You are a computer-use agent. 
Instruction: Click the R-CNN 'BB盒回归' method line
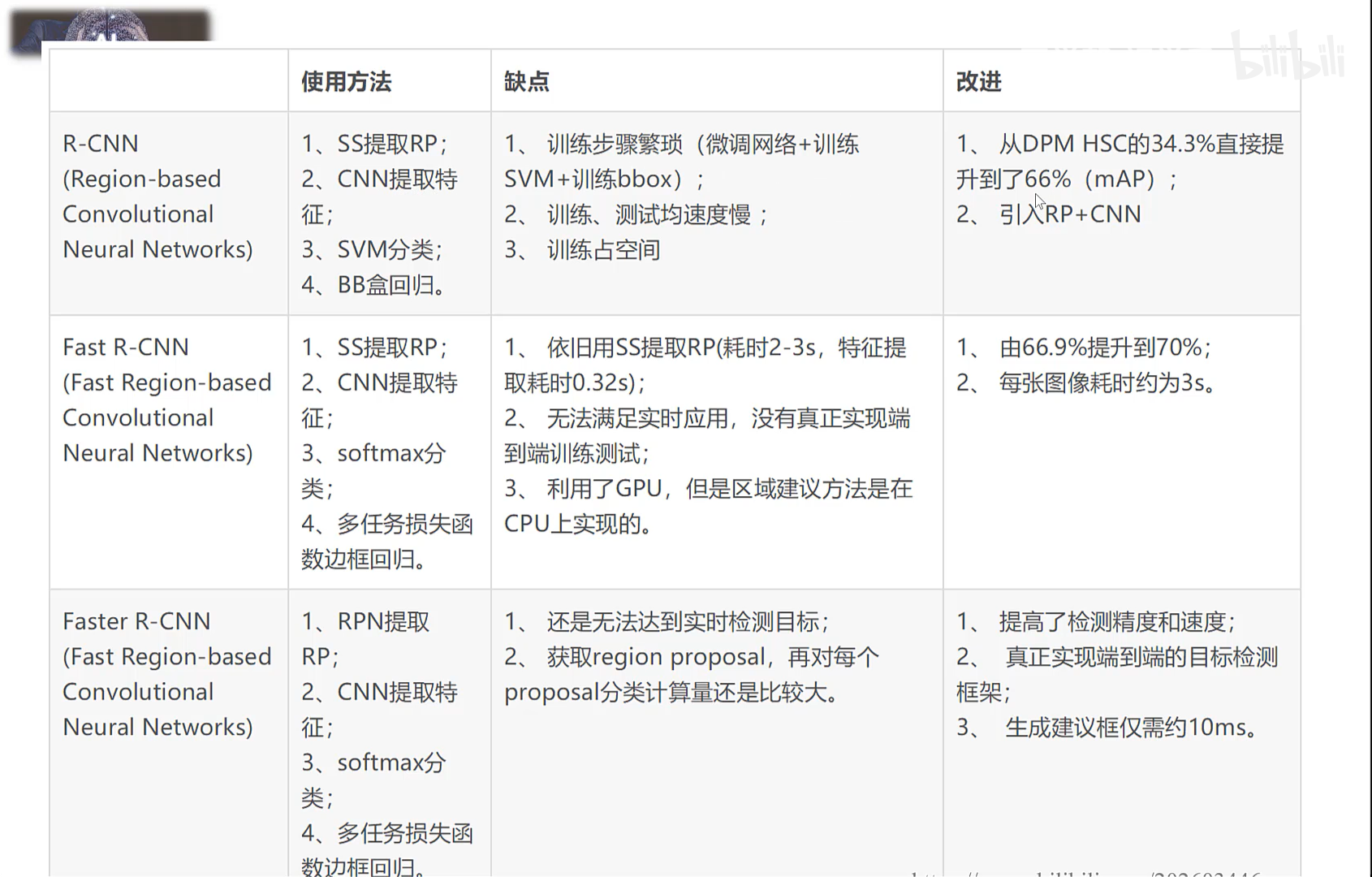(374, 285)
